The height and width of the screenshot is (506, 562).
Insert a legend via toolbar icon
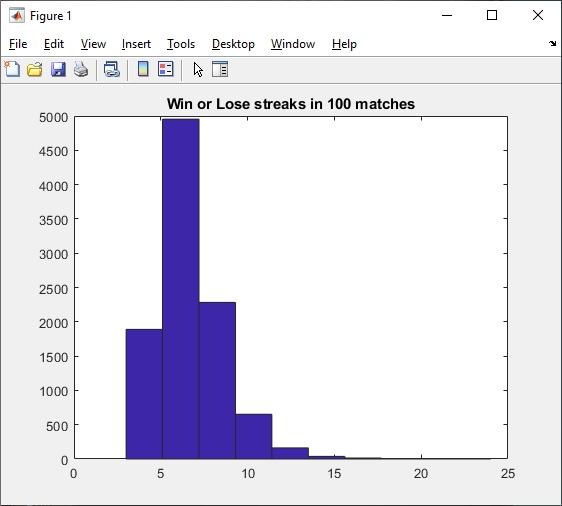[x=166, y=69]
